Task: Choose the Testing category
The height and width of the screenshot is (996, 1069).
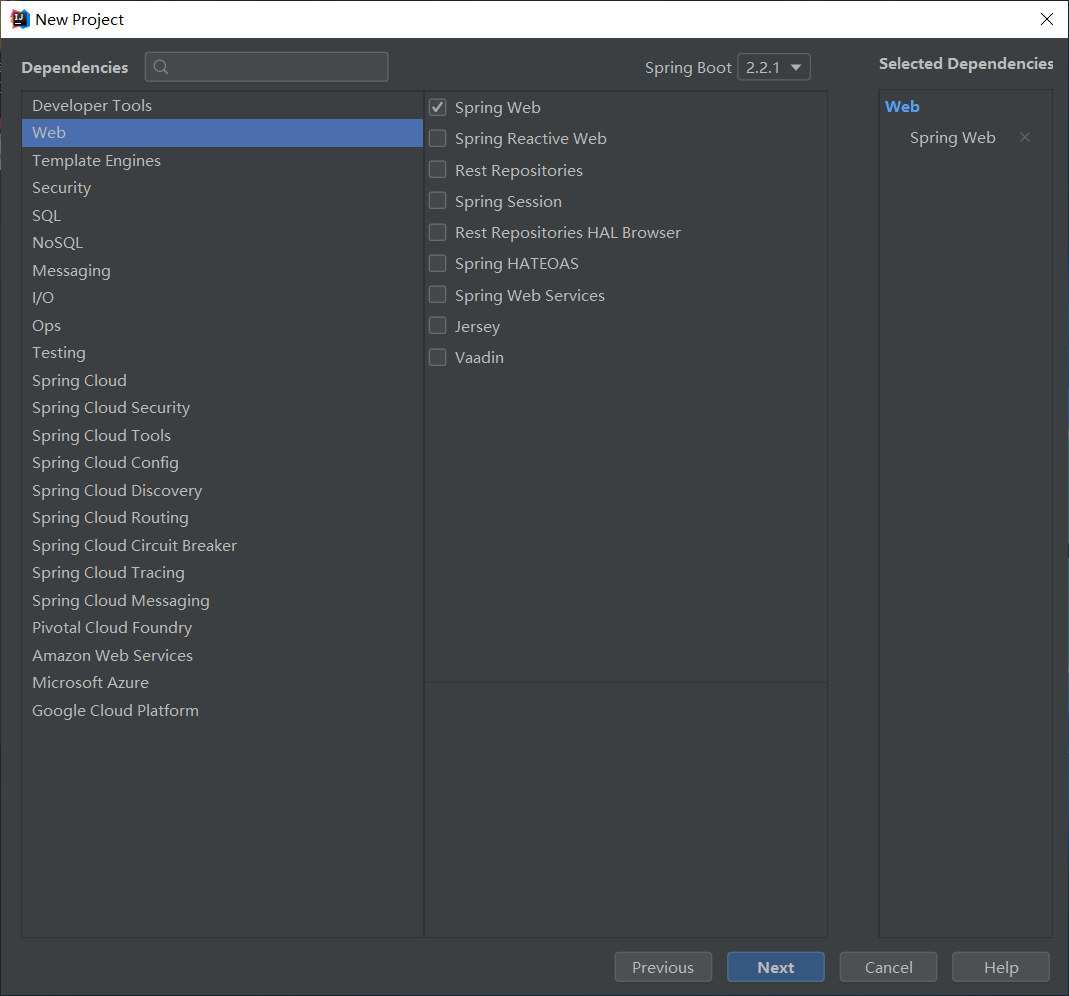Action: point(222,352)
